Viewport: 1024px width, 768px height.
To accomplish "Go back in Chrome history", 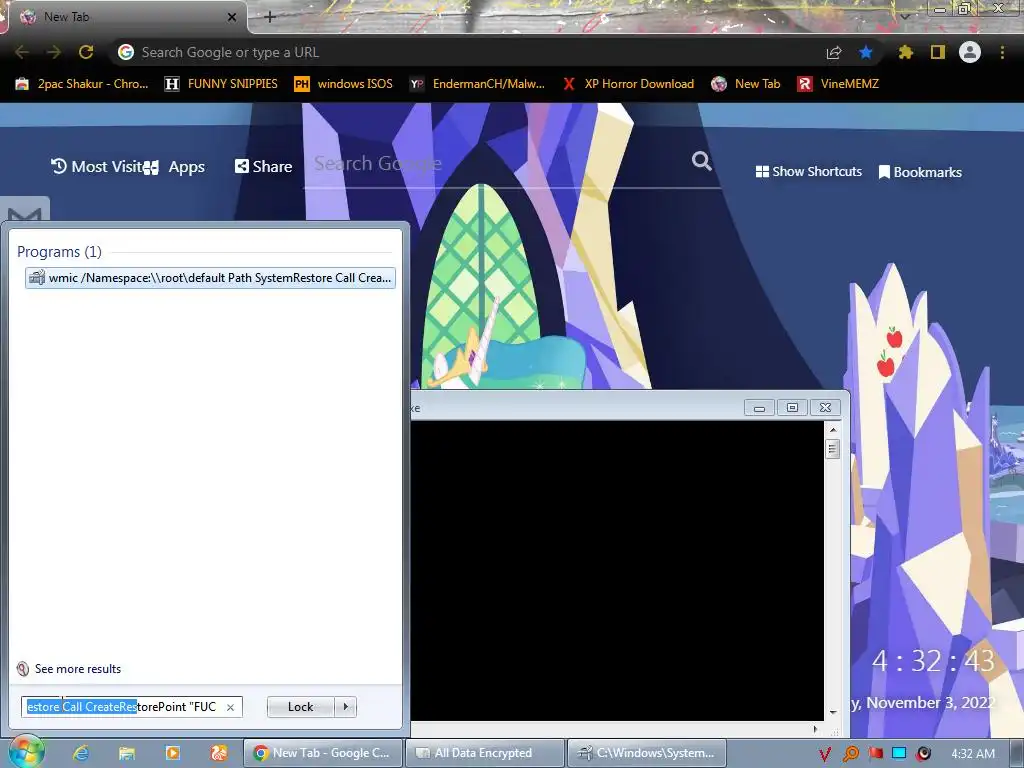I will [x=22, y=52].
